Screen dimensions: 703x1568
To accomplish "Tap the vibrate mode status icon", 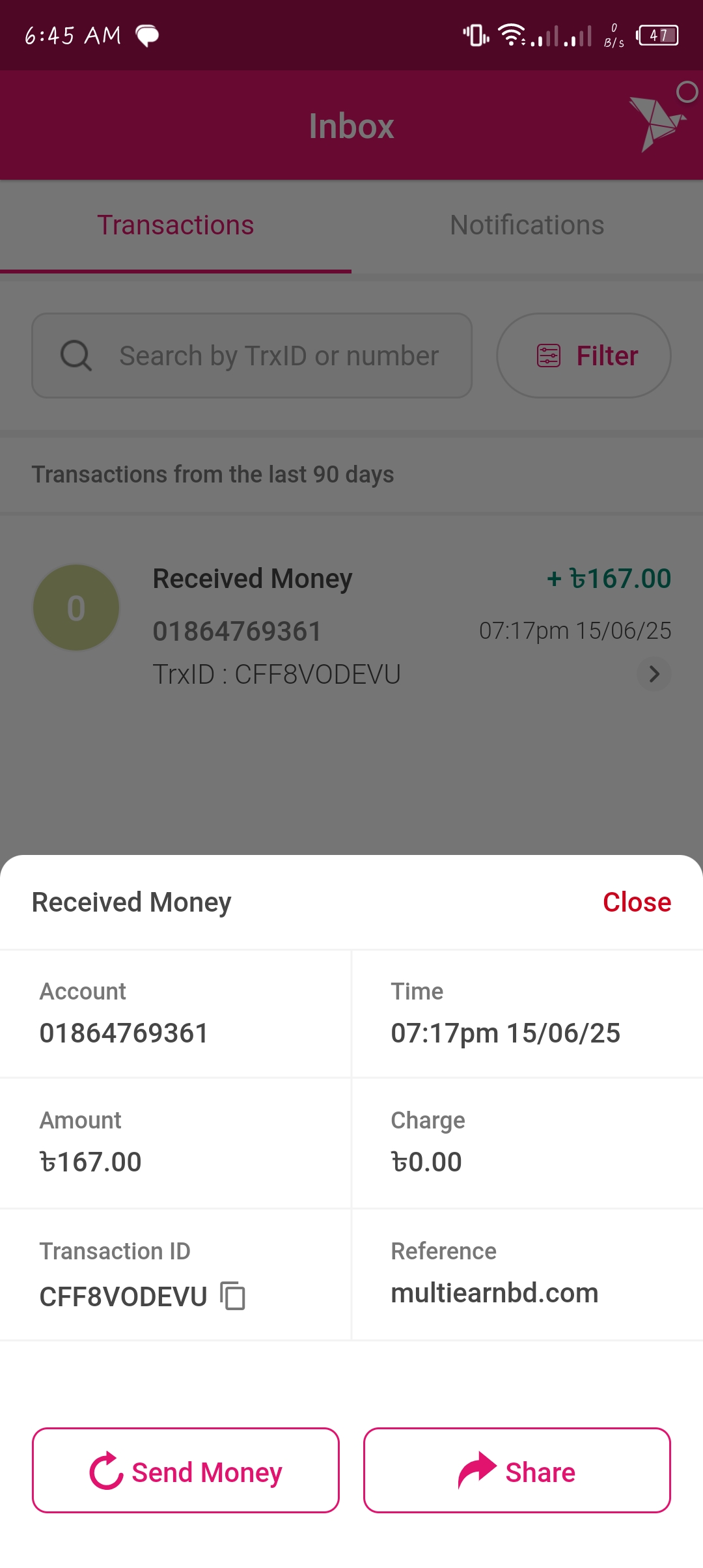I will tap(476, 35).
